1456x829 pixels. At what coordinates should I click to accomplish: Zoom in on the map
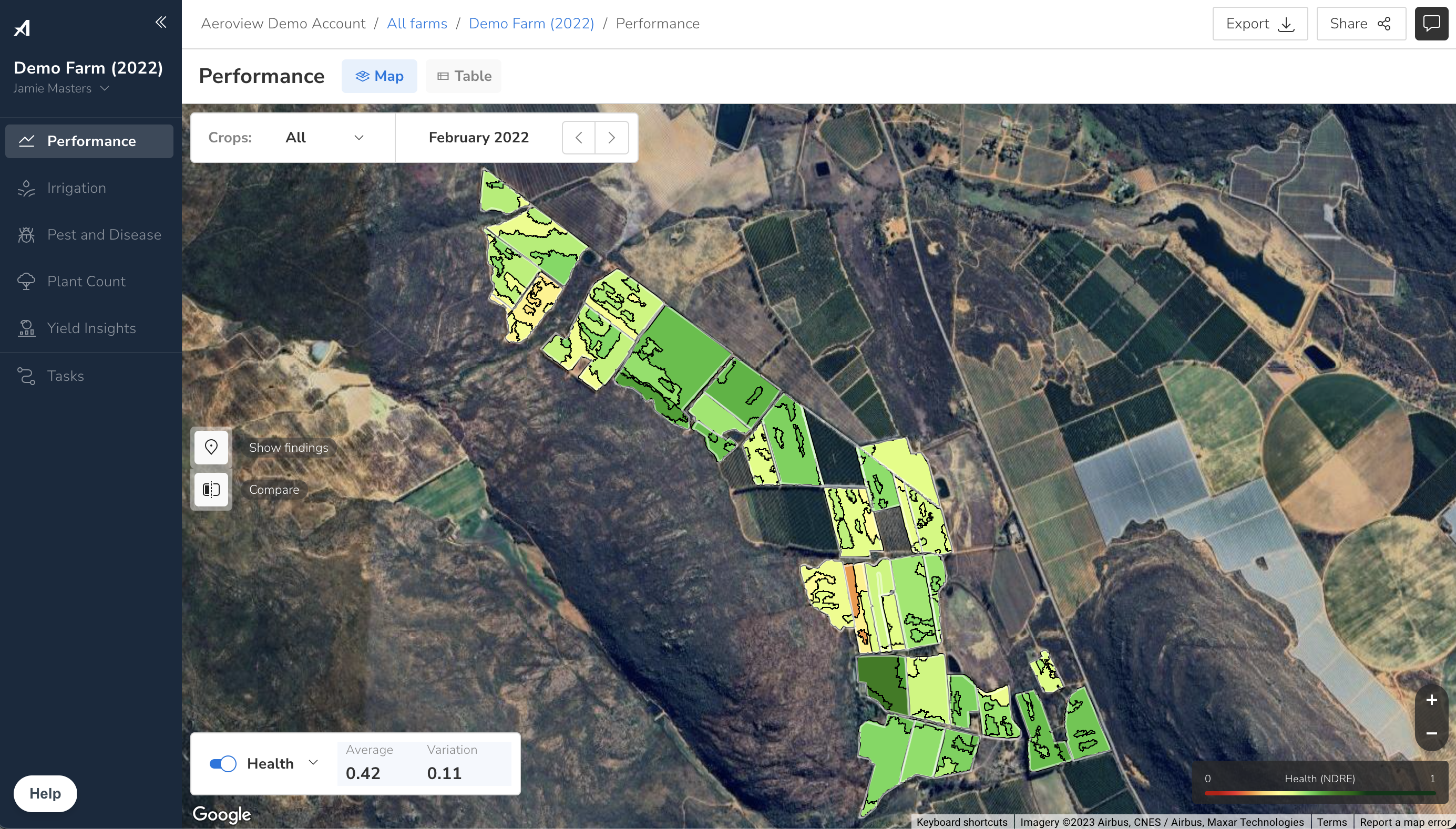1431,700
